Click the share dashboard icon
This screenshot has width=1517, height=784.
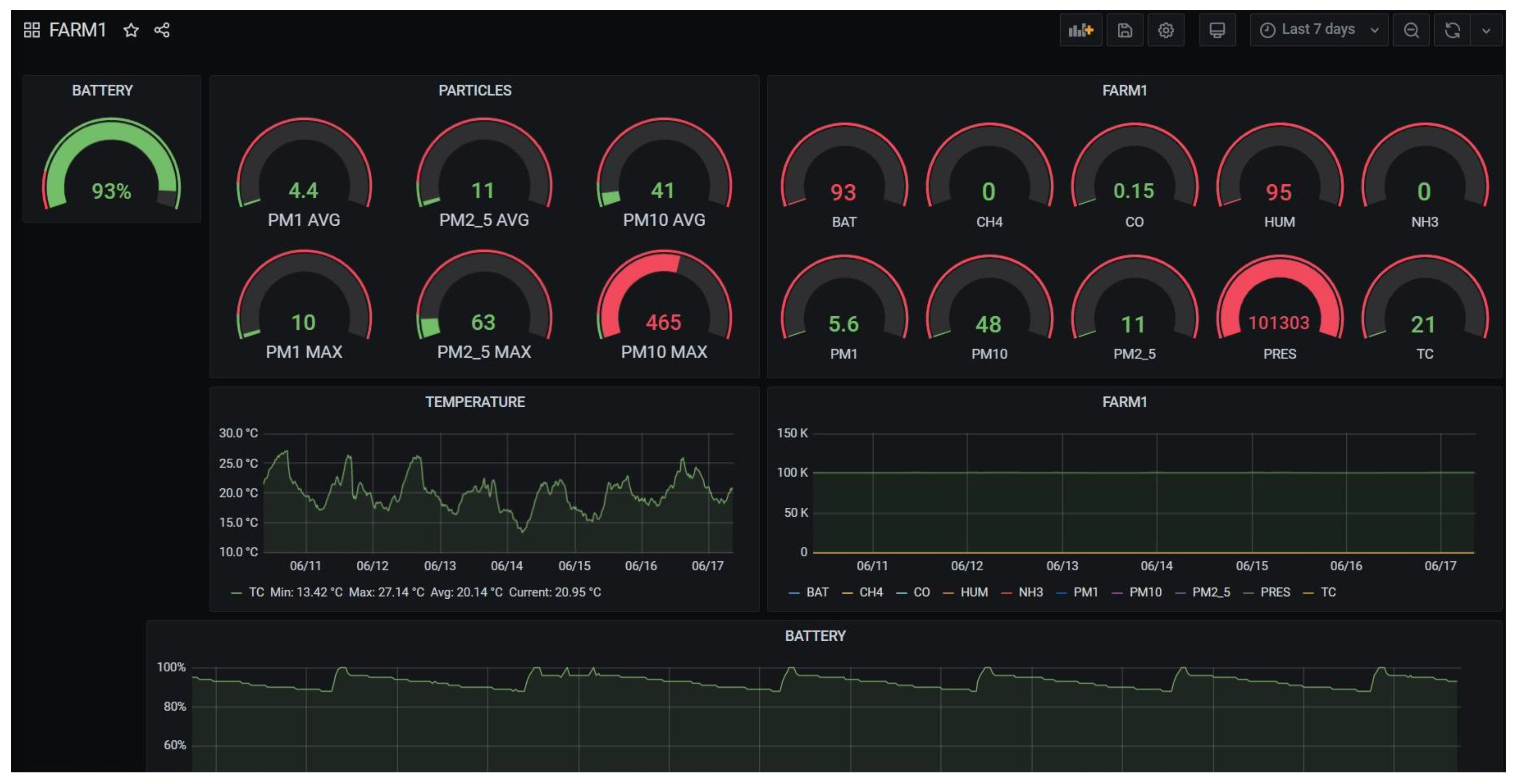[x=162, y=30]
